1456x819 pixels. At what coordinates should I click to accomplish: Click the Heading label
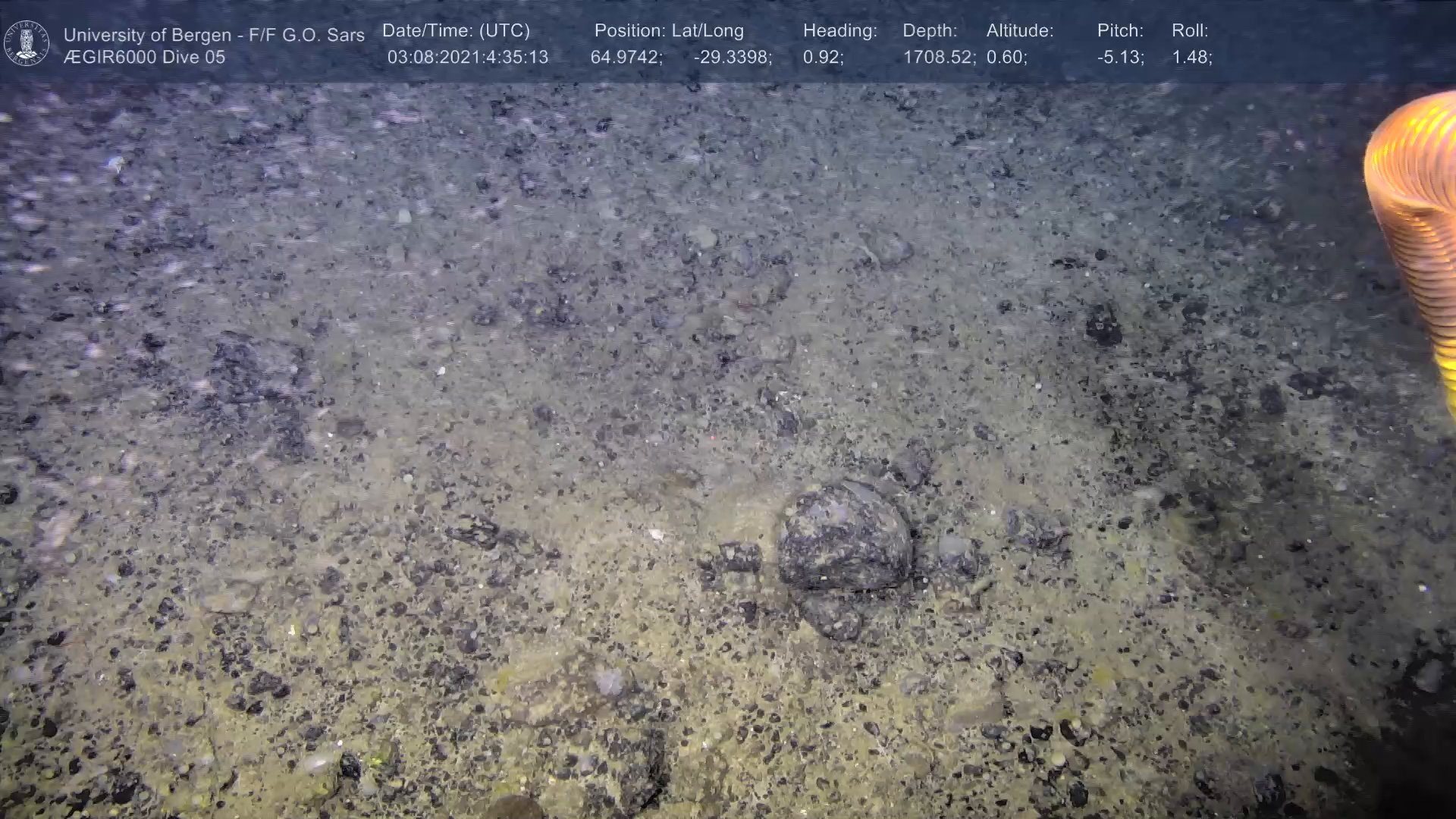click(839, 31)
